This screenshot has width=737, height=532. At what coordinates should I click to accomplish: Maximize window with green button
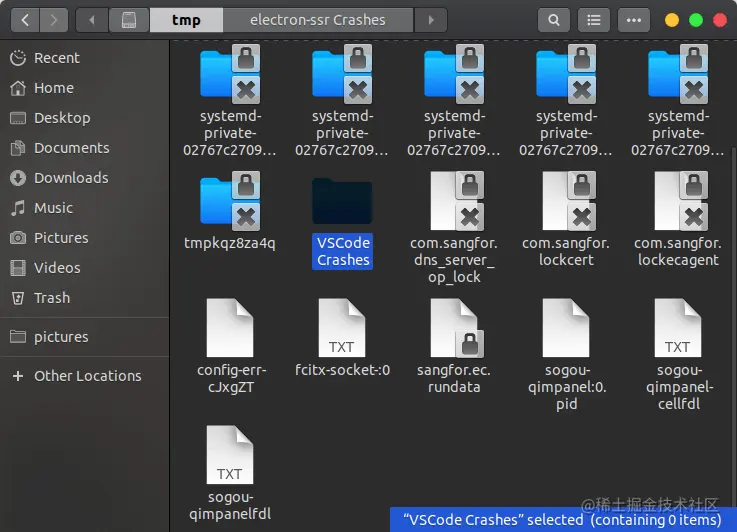coord(696,20)
